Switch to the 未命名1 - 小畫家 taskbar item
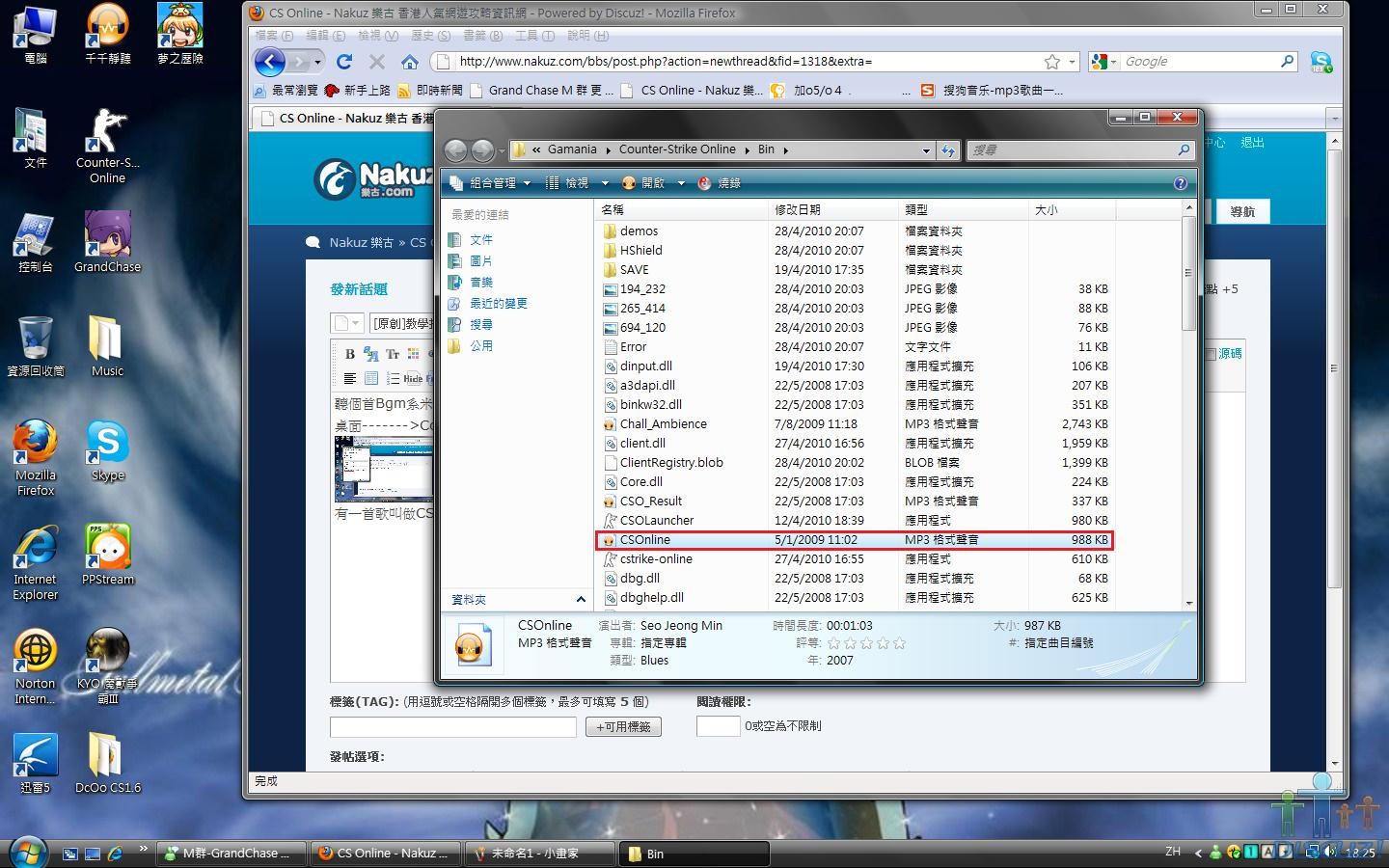 point(540,854)
